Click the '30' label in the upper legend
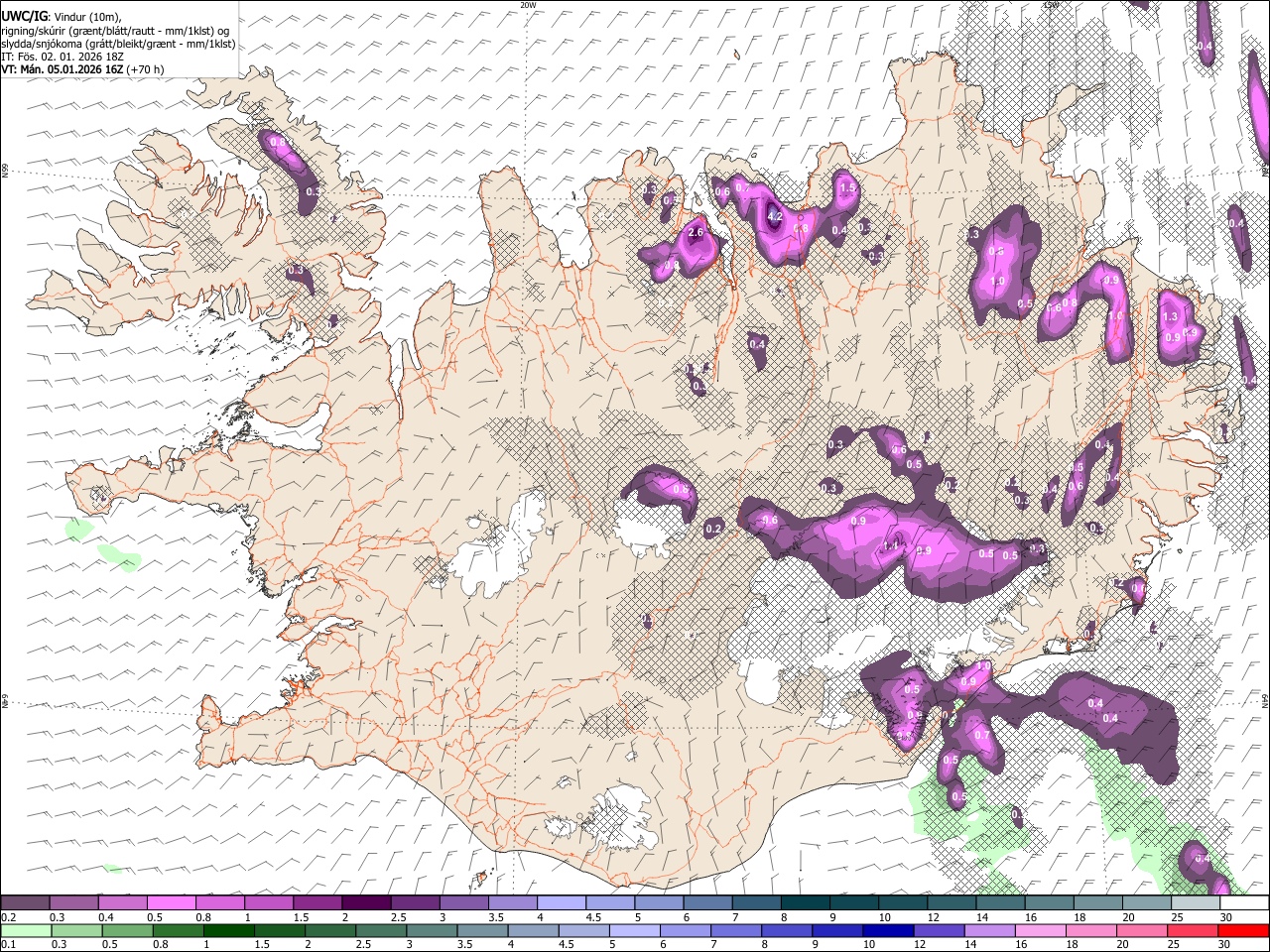Screen dimensions: 1270x952 click(x=1225, y=917)
